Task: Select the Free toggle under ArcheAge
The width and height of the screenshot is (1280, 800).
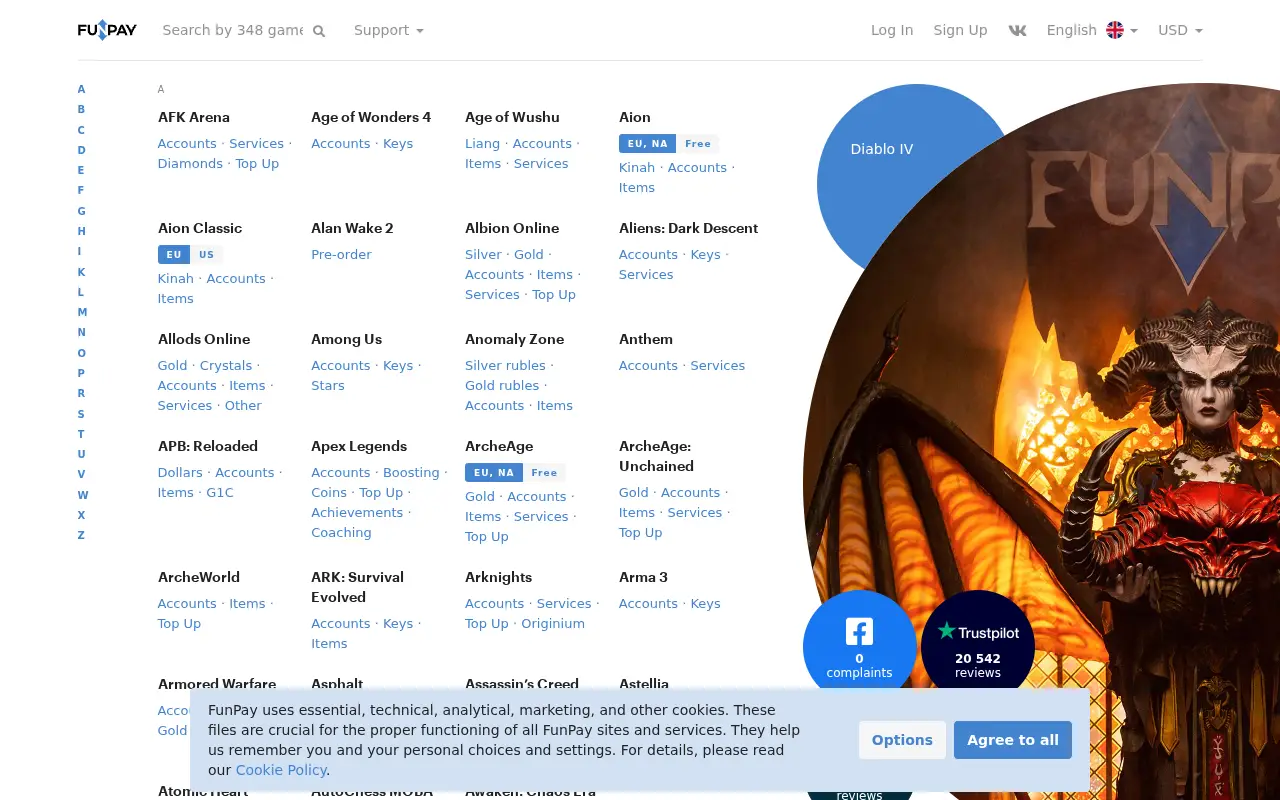Action: [544, 473]
